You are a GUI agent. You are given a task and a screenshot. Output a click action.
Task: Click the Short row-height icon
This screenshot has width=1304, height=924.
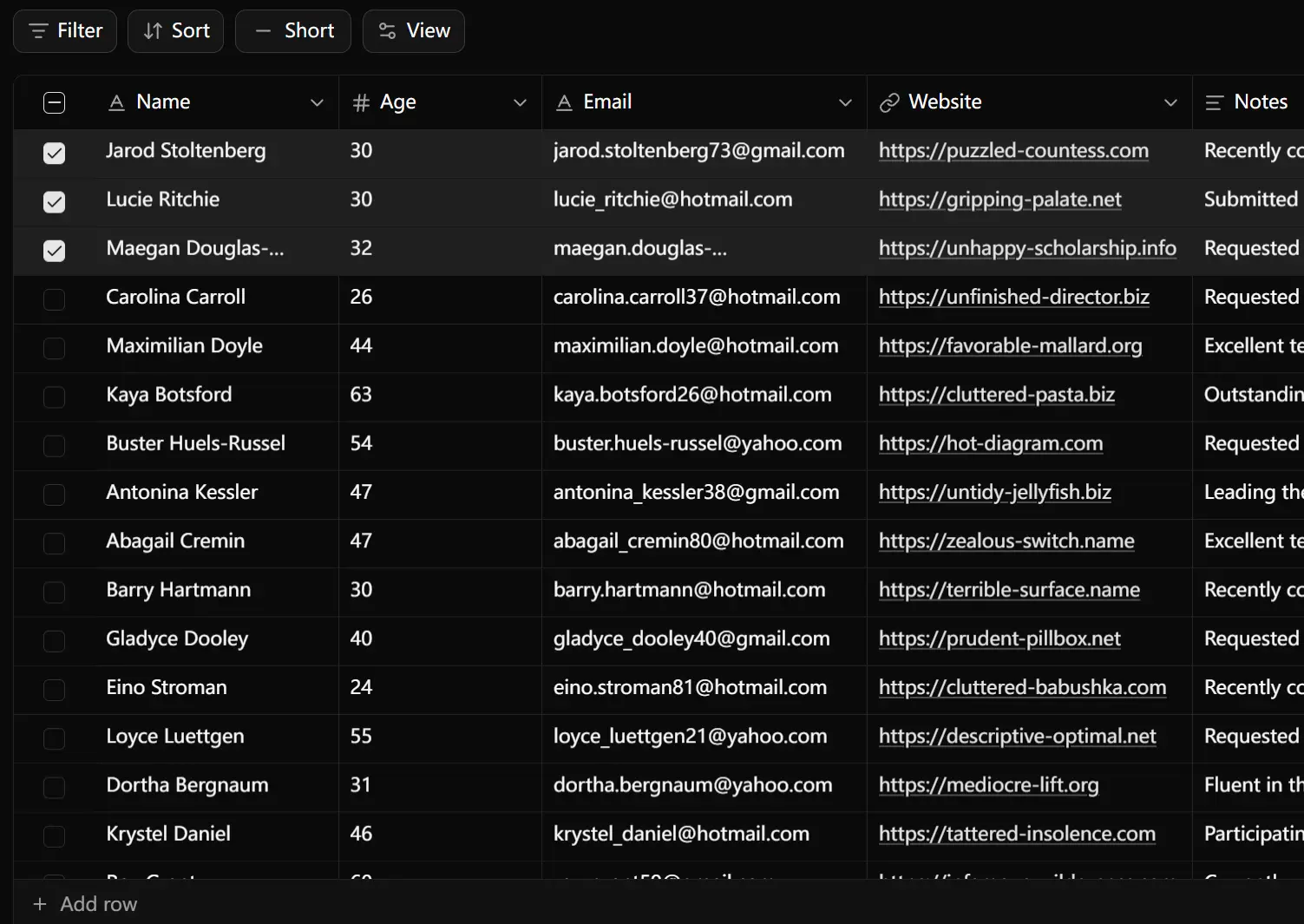(263, 31)
